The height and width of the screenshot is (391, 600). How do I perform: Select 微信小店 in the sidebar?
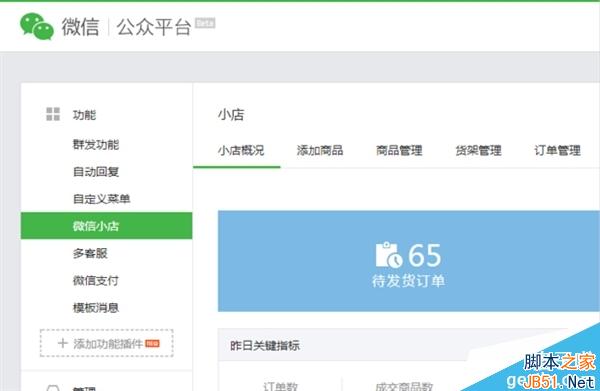click(x=106, y=226)
